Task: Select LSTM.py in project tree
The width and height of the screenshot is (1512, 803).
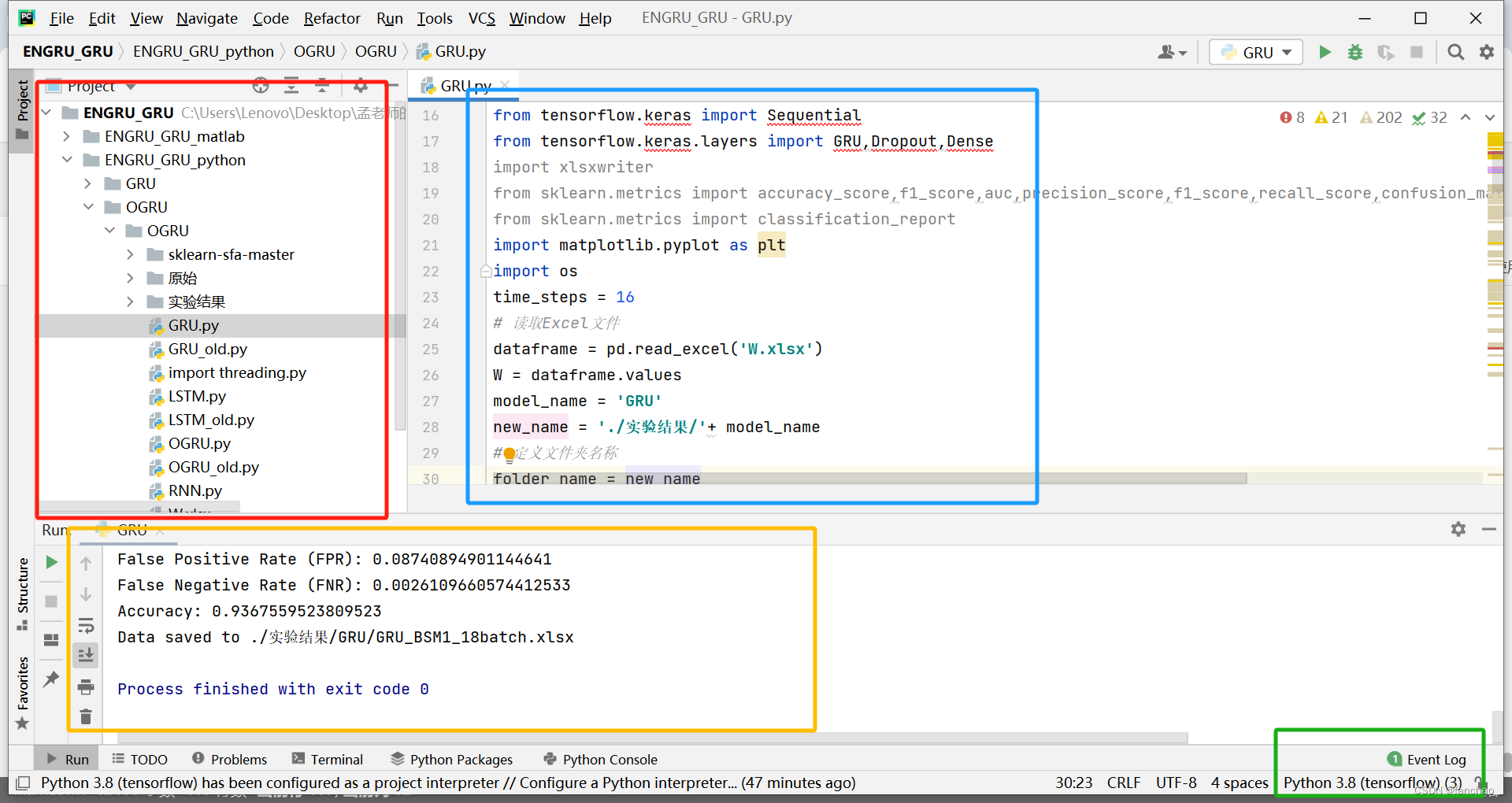Action: point(197,396)
